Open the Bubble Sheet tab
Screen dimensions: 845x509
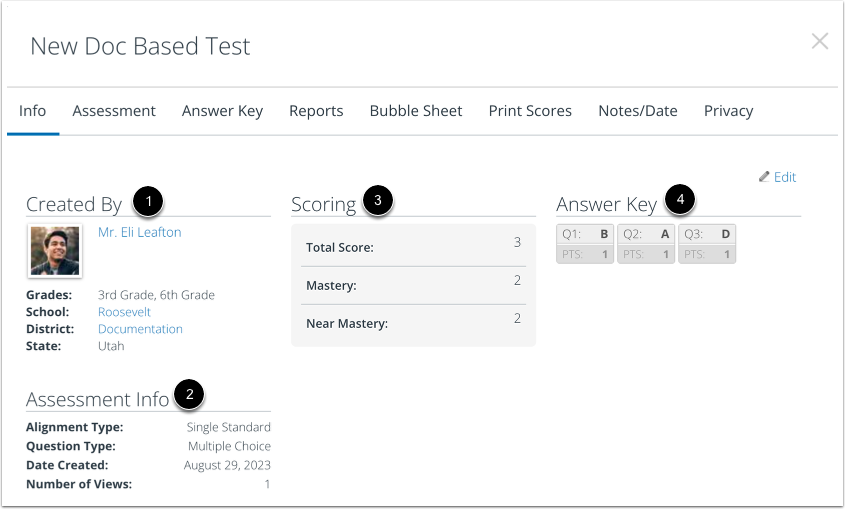point(415,111)
